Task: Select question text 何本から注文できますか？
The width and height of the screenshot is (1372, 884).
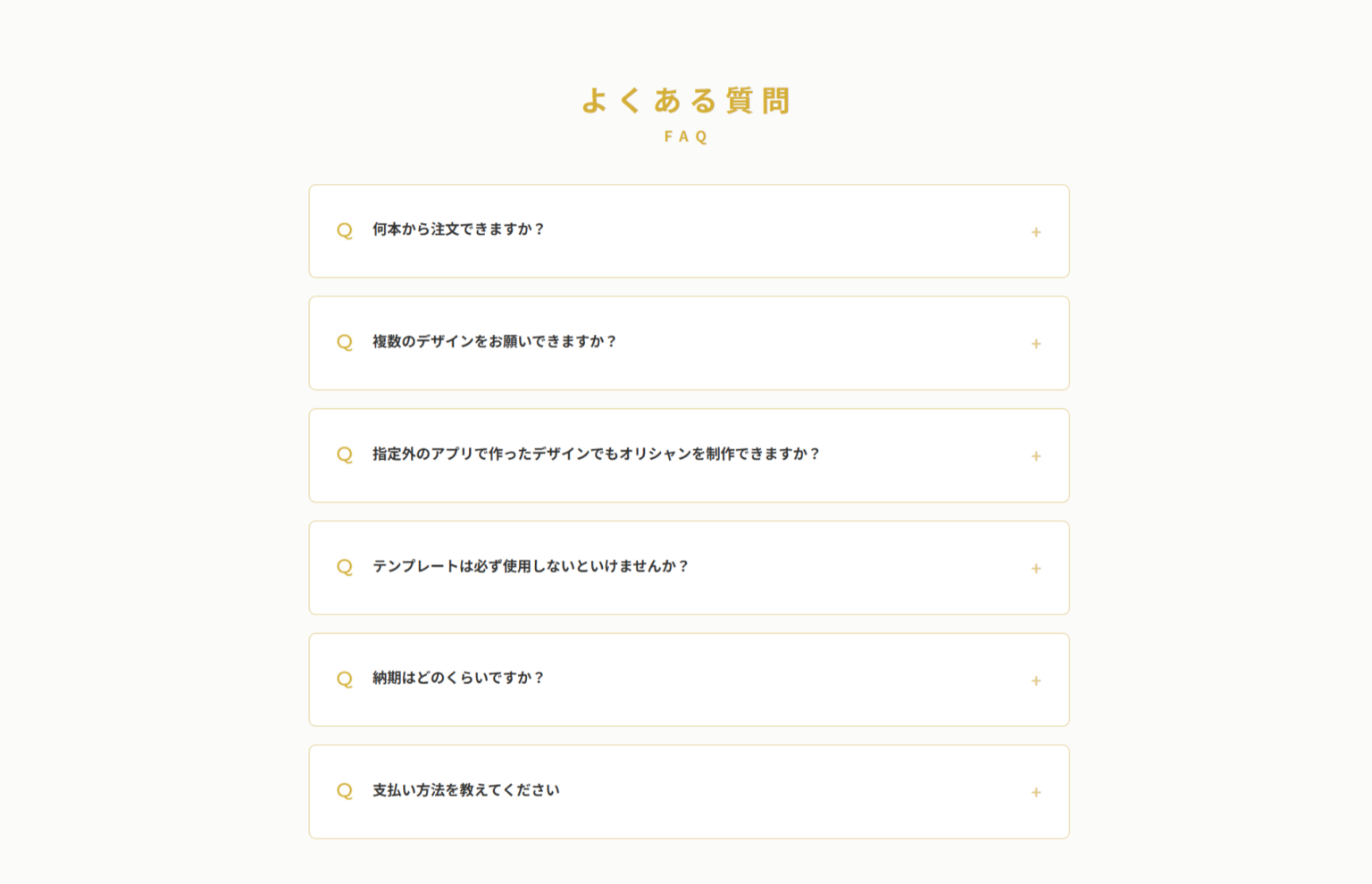Action: [458, 229]
